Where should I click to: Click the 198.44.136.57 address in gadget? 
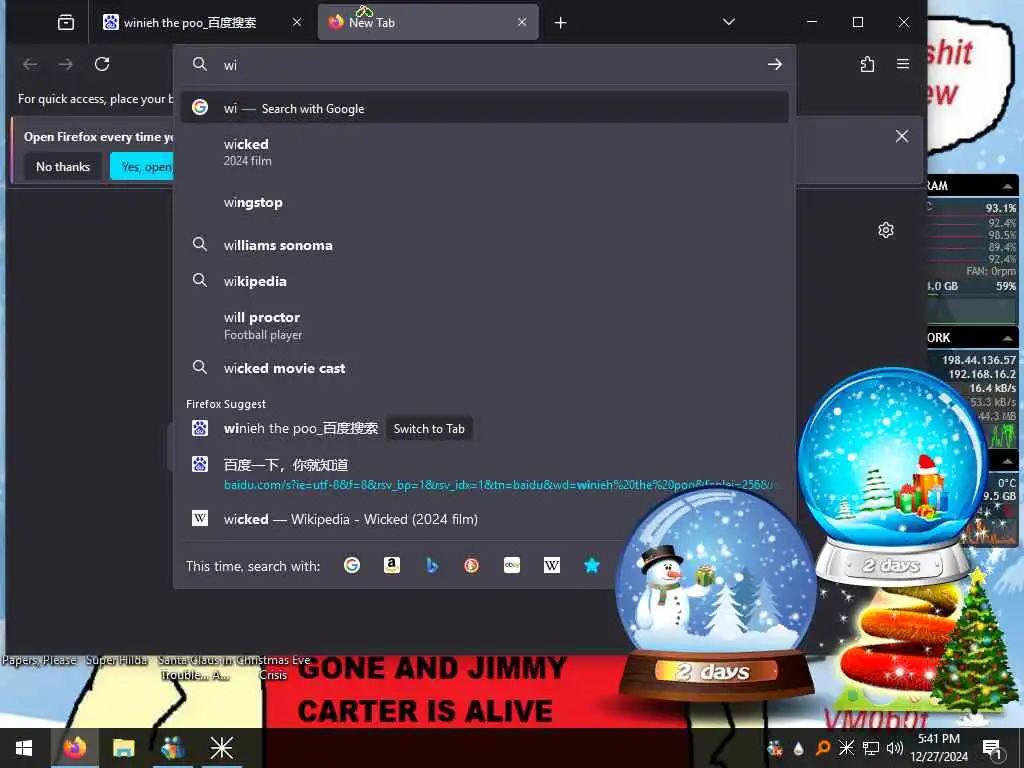pyautogui.click(x=978, y=360)
